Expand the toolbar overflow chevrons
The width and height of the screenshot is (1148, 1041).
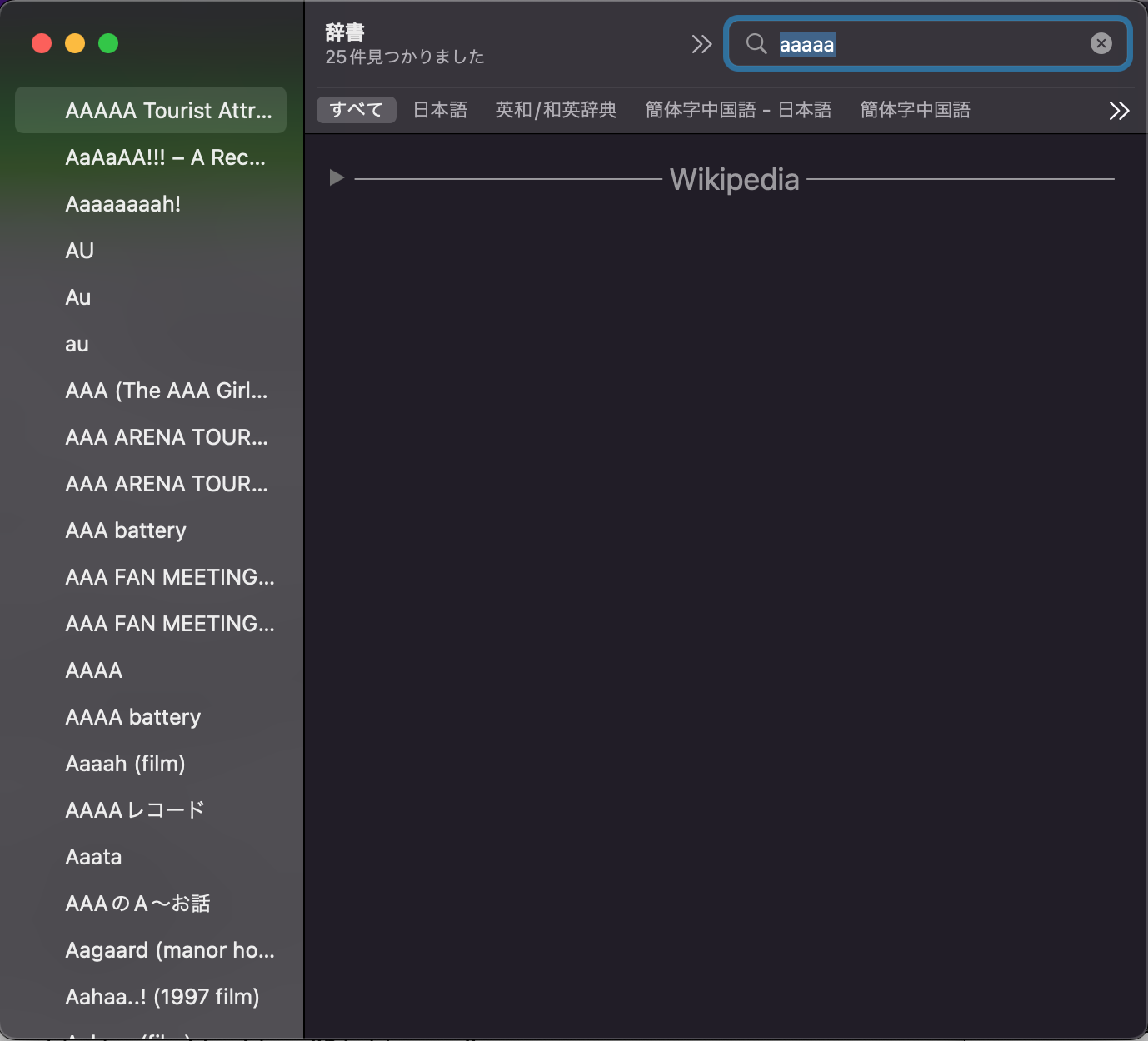(x=701, y=44)
